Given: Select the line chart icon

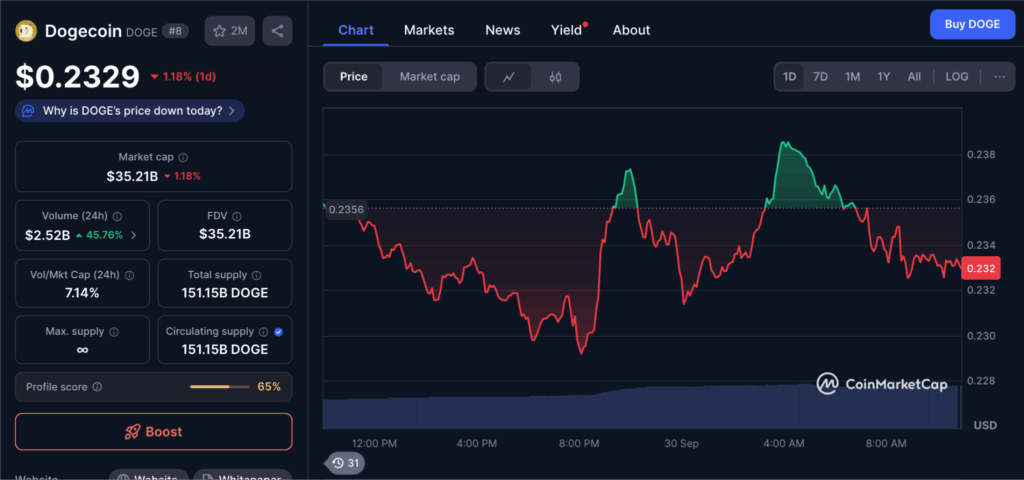Looking at the screenshot, I should 509,77.
